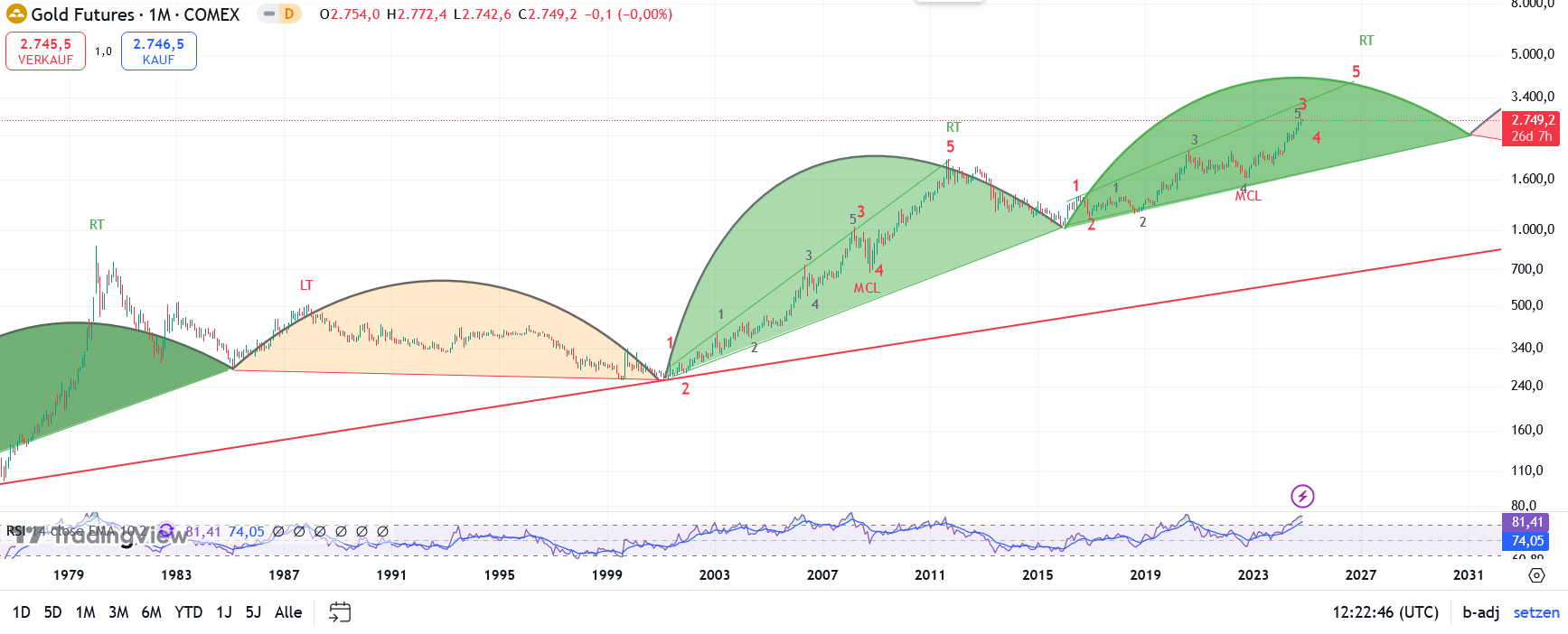Click the purple 81,41 RSI axis label
The width and height of the screenshot is (1568, 634).
[x=1527, y=522]
